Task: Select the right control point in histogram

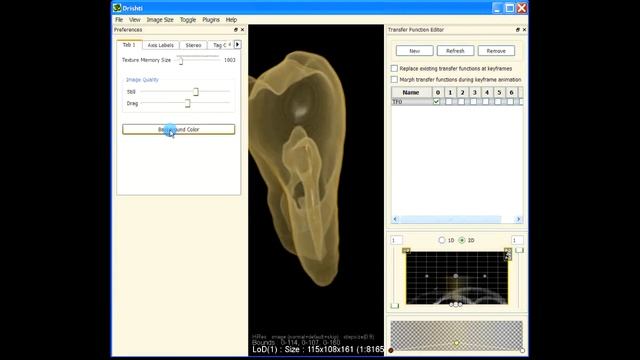Action: [x=485, y=276]
